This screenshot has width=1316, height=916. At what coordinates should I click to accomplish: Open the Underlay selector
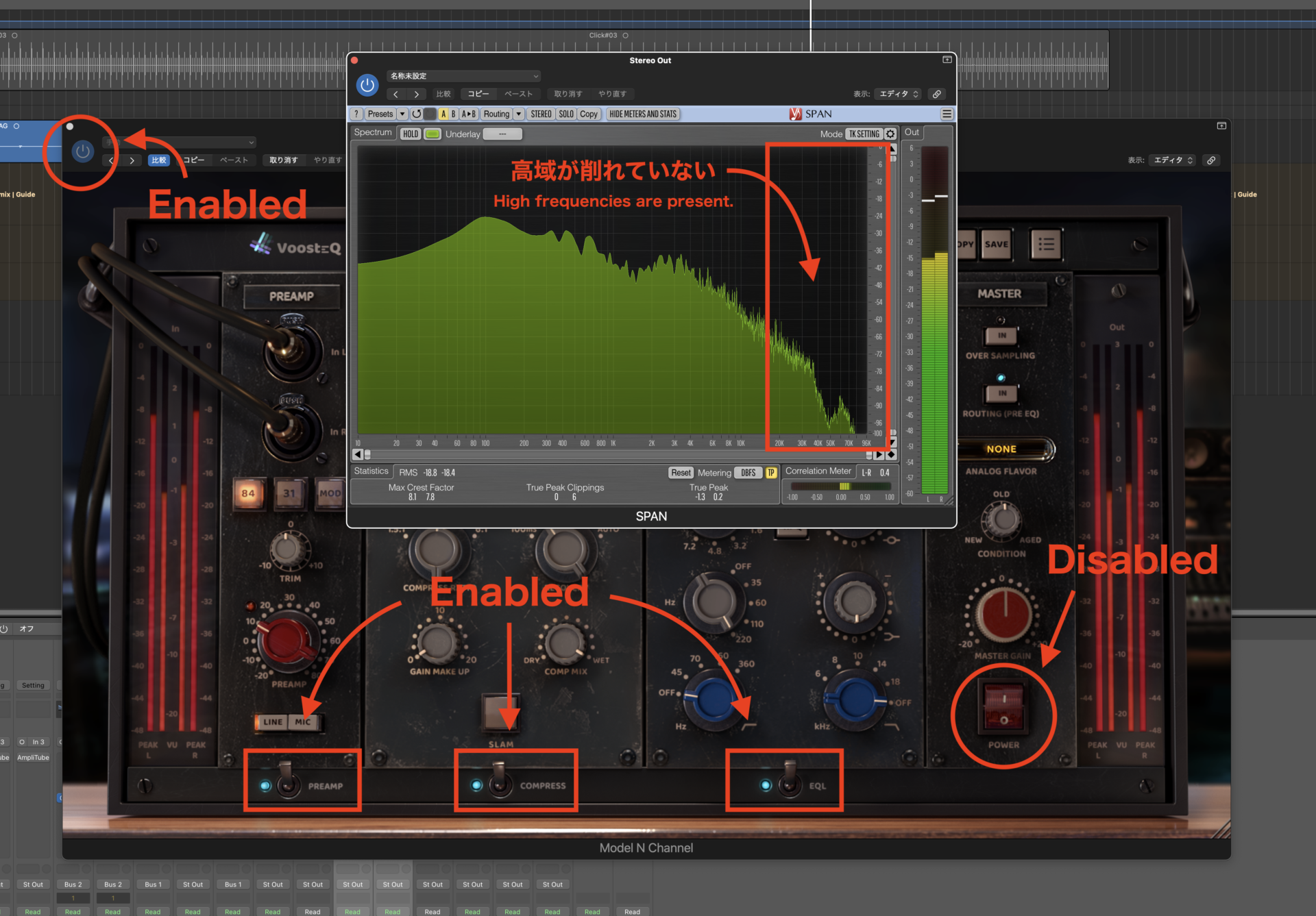502,134
